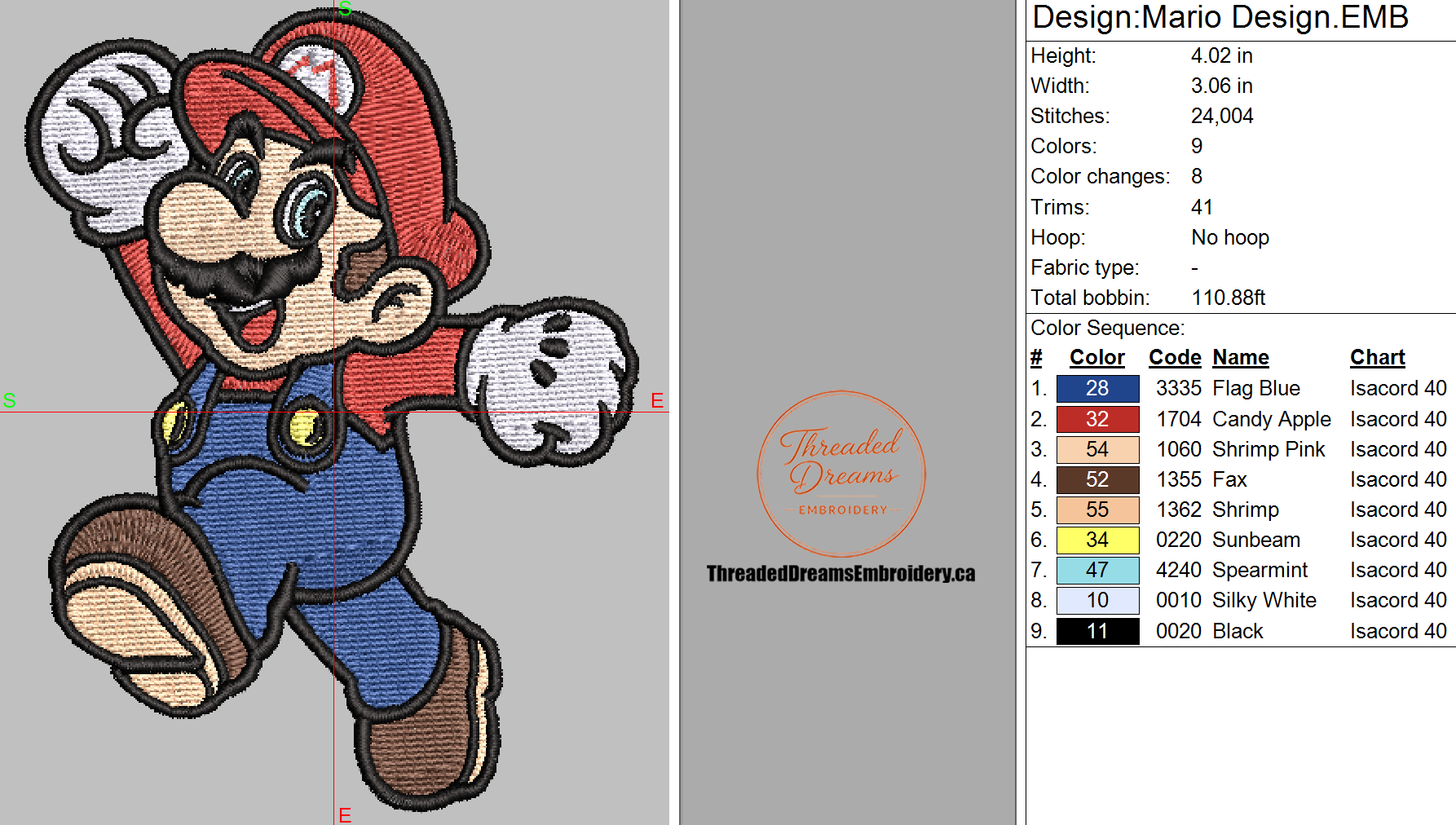The width and height of the screenshot is (1456, 825).
Task: Click the Name column header
Action: (x=1241, y=358)
